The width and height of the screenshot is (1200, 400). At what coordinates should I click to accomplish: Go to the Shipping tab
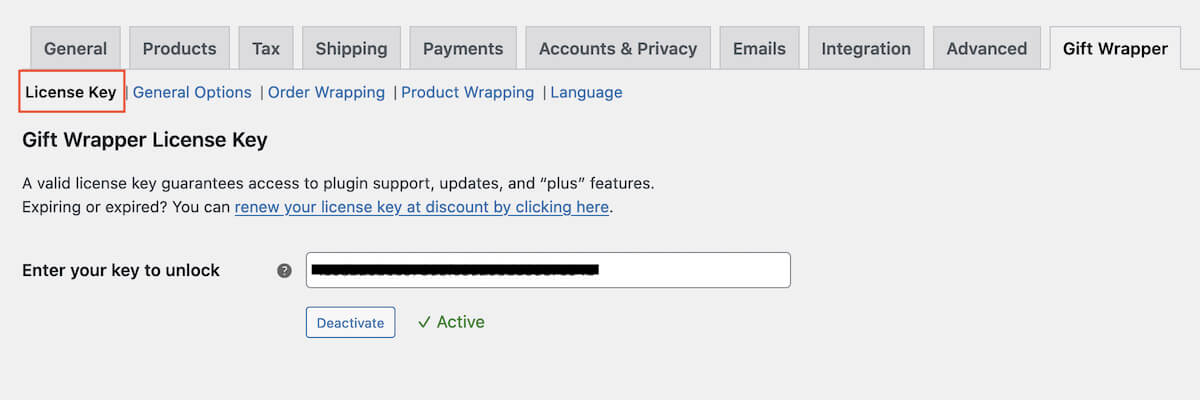351,48
